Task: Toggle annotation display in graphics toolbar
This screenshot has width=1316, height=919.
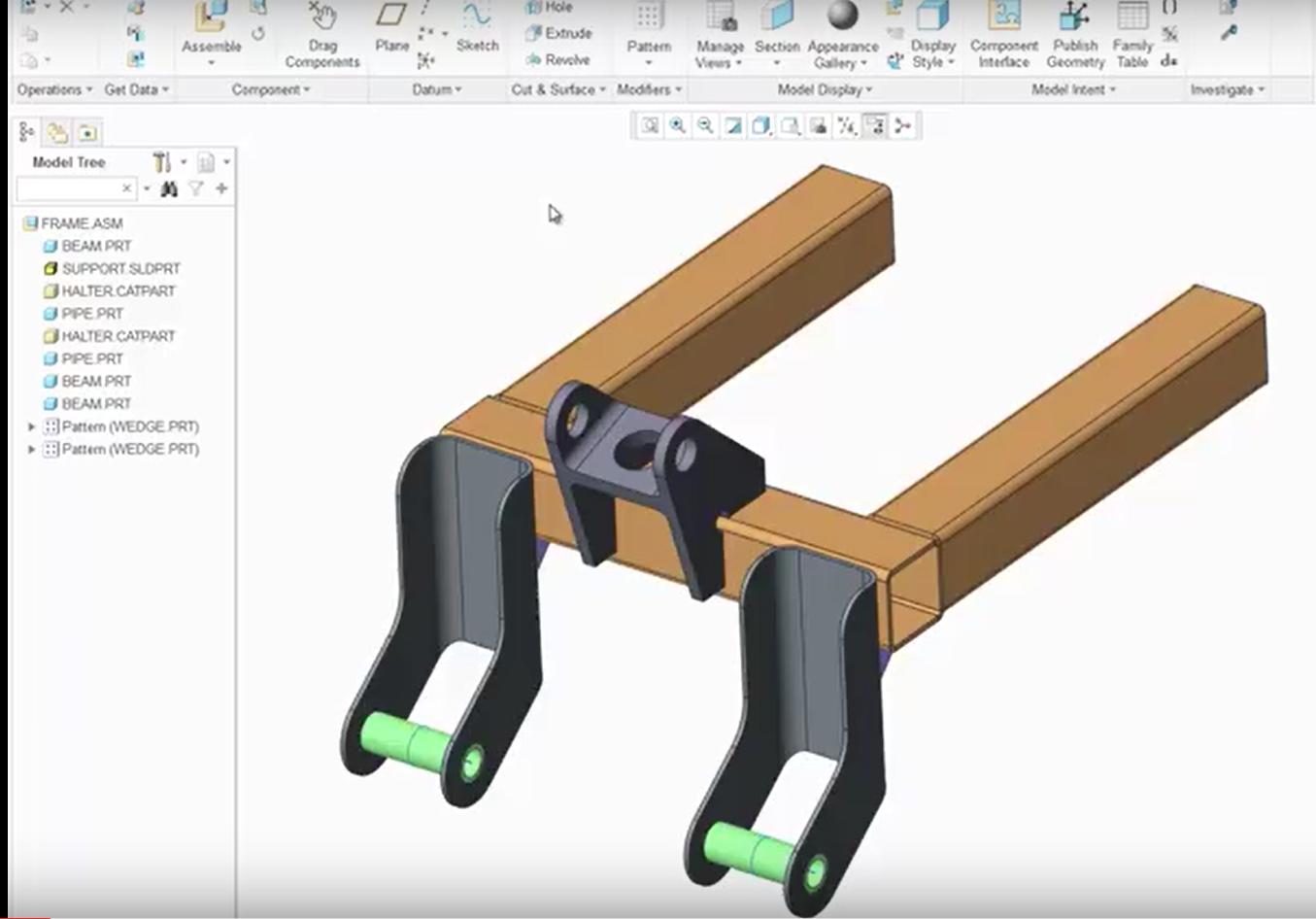Action: click(874, 125)
